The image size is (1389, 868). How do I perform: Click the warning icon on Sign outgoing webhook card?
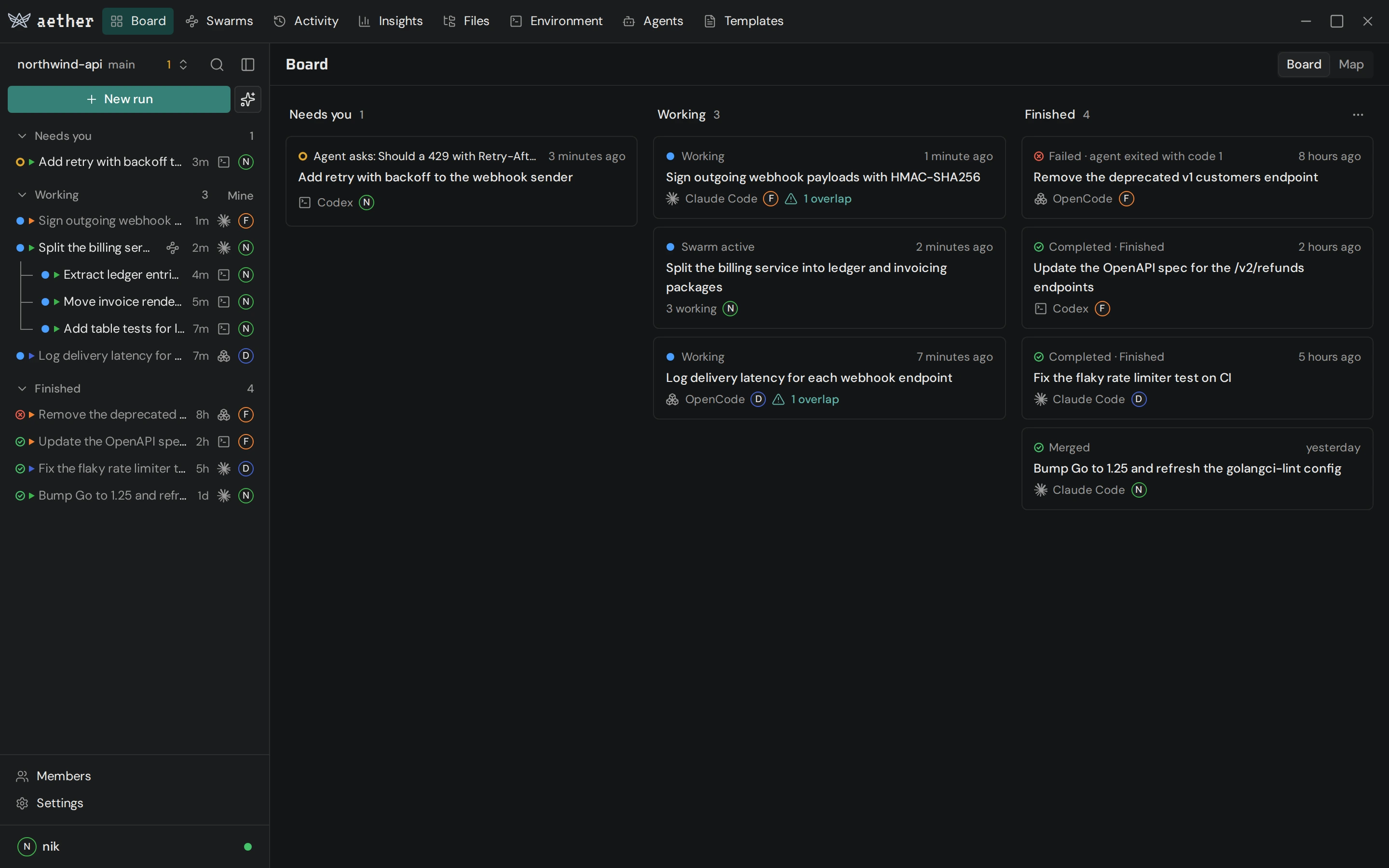tap(791, 199)
